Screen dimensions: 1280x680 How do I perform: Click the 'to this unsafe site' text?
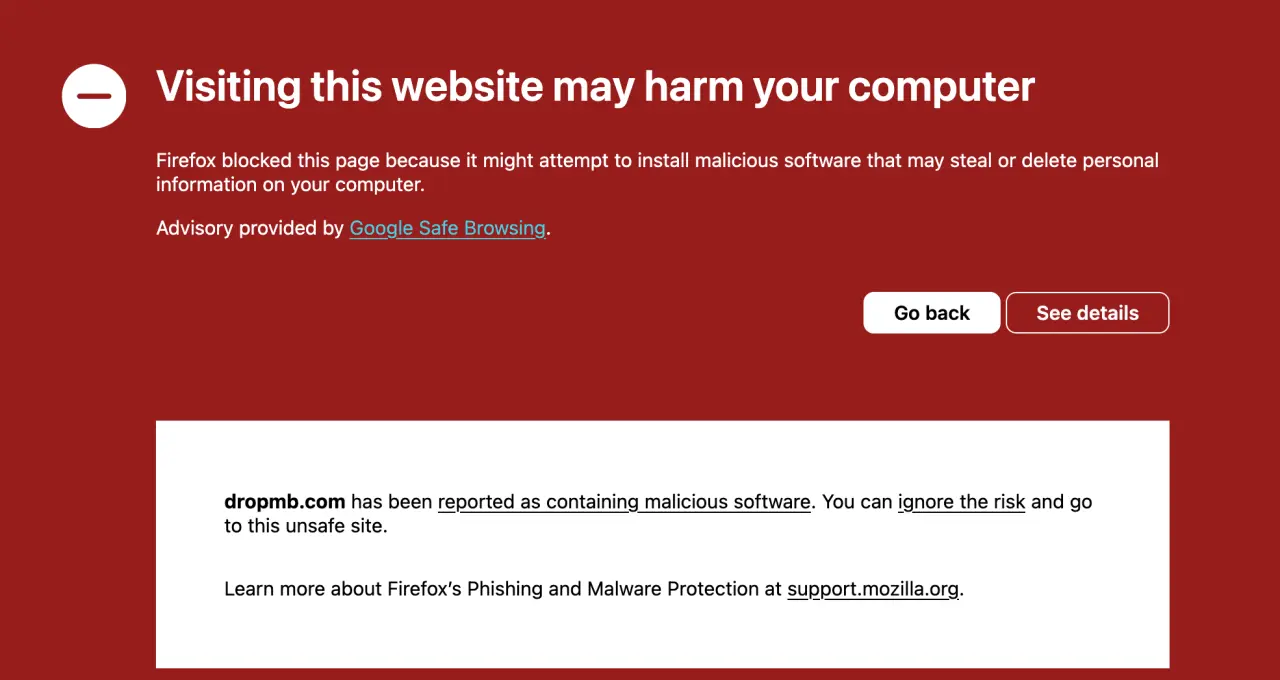305,526
